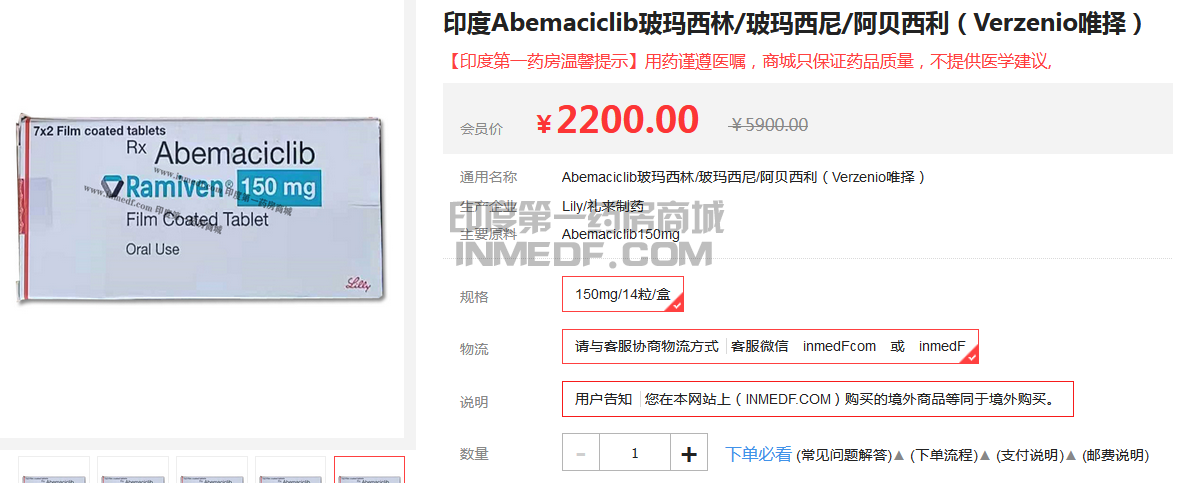The image size is (1179, 483).
Task: Select the first product thumbnail
Action: click(53, 469)
